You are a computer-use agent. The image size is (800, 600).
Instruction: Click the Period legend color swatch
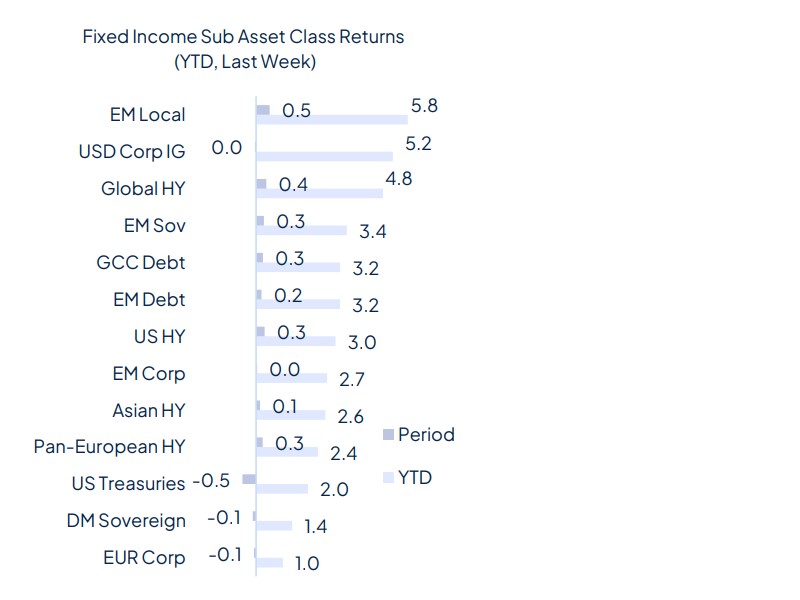coord(388,434)
